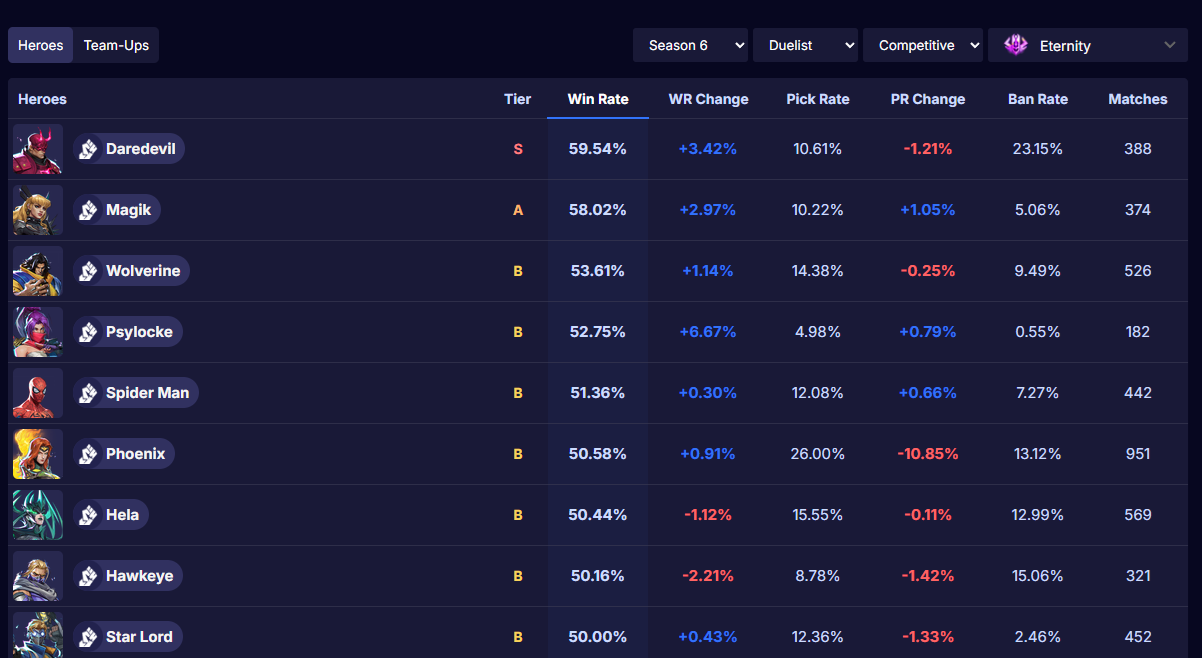Click the duelist role icon beside Wolverine
Viewport: 1202px width, 658px height.
[x=88, y=271]
